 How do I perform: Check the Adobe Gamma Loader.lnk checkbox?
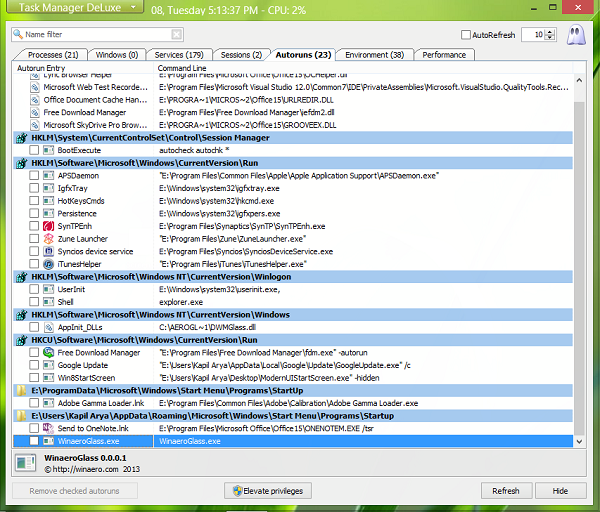pyautogui.click(x=34, y=403)
